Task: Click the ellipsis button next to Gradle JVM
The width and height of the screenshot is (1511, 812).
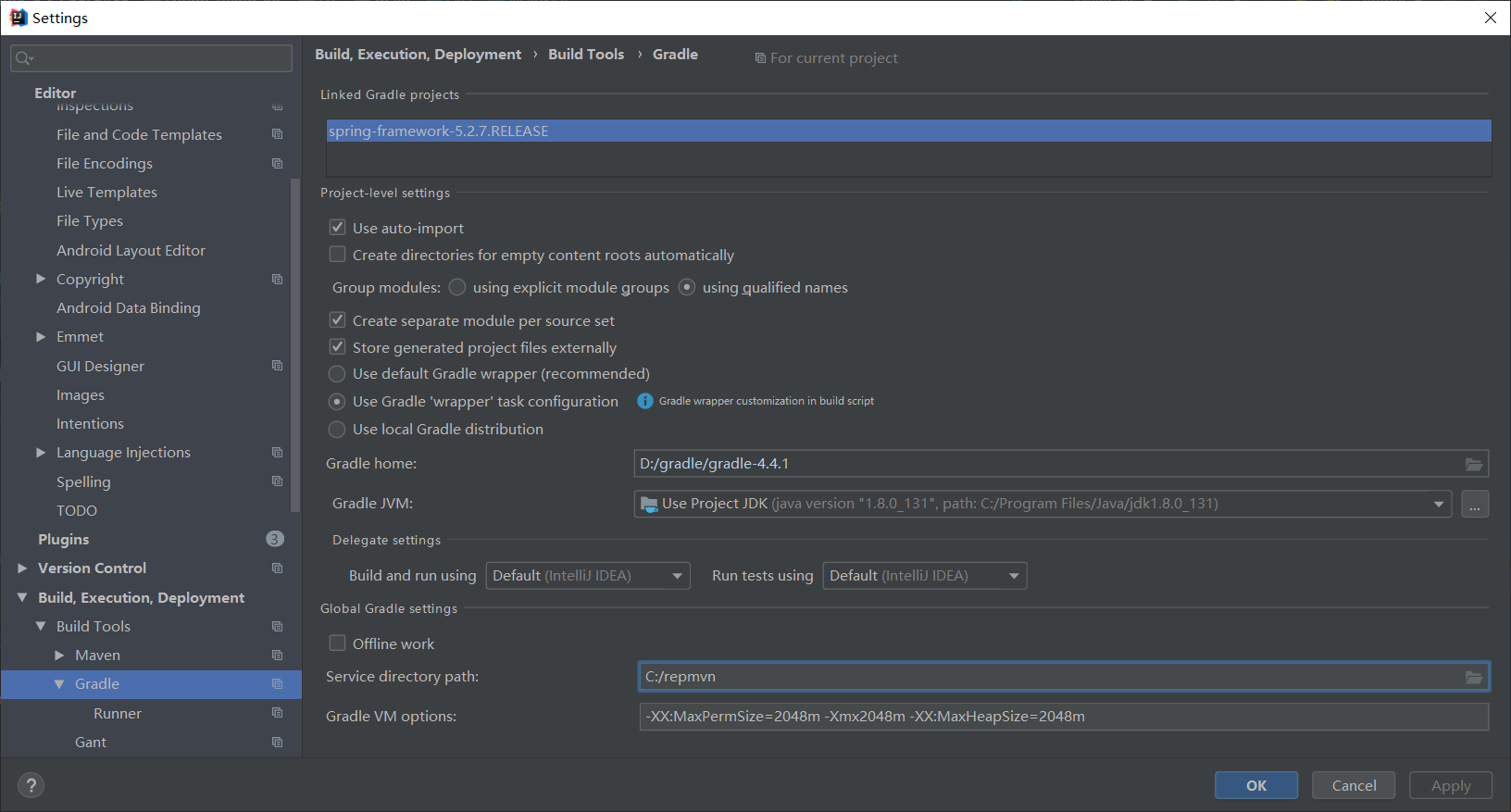Action: click(x=1475, y=505)
